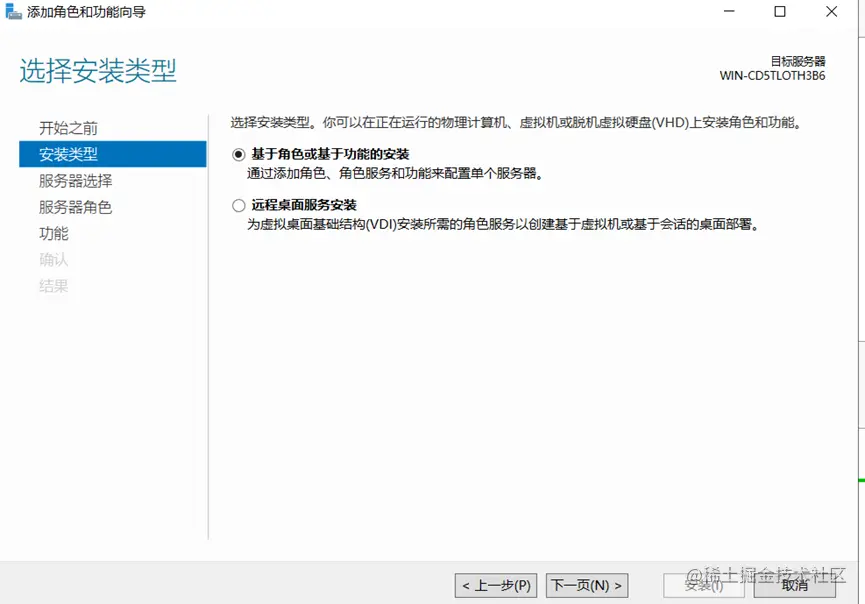This screenshot has height=604, width=865.
Task: Click the intro sentence mentioning 虚拟硬盘(VHD)
Action: (x=516, y=122)
